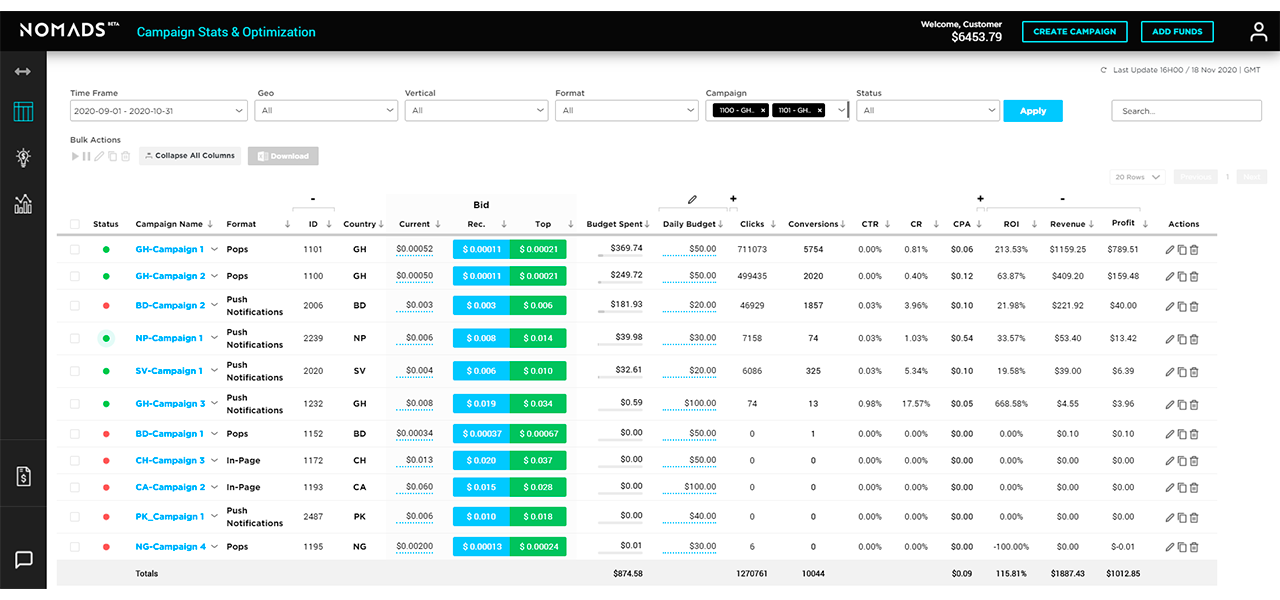Tick the select-all header checkbox
This screenshot has width=1280, height=600.
click(75, 224)
